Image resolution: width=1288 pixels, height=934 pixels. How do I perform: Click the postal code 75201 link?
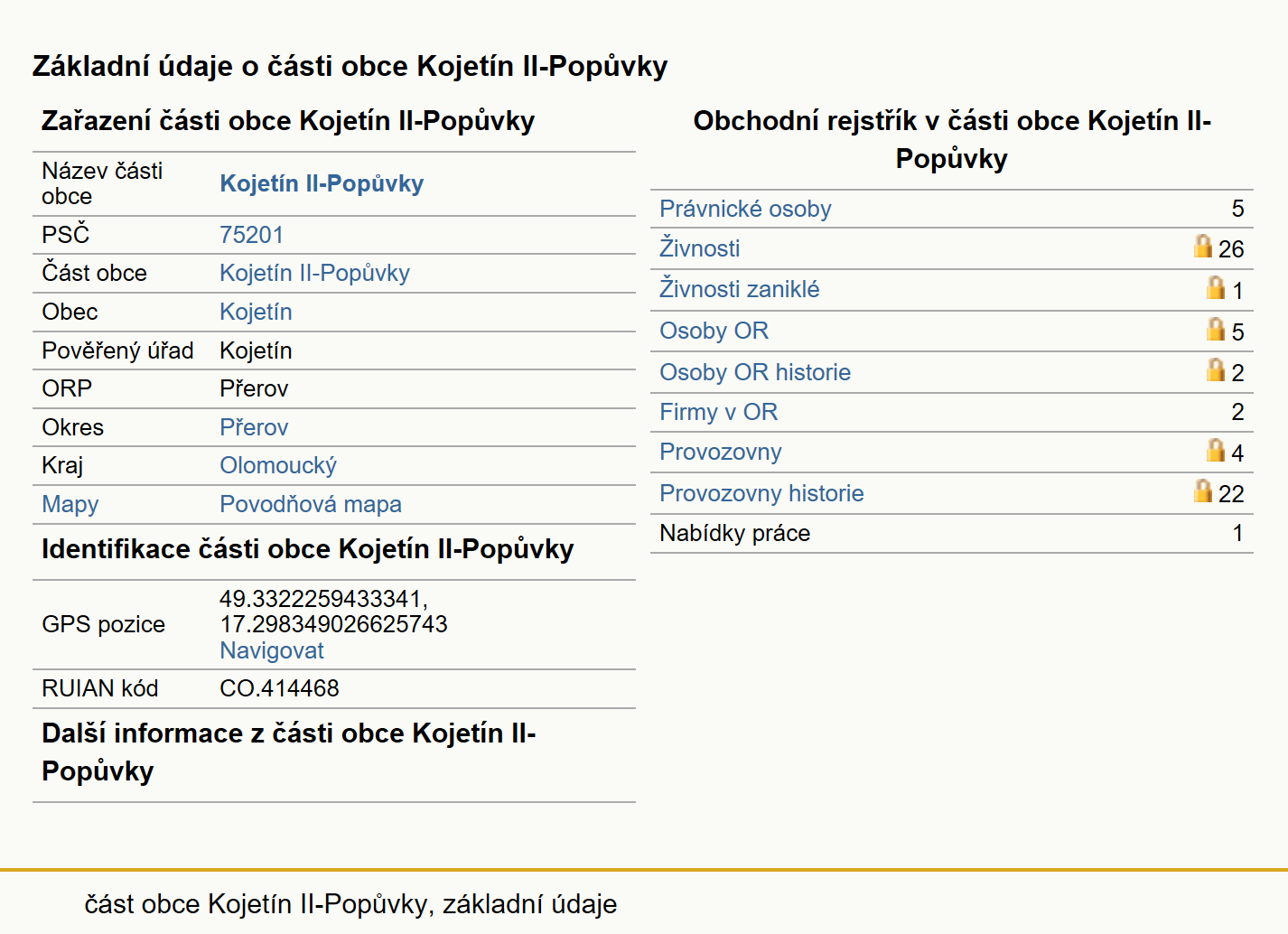pos(252,235)
